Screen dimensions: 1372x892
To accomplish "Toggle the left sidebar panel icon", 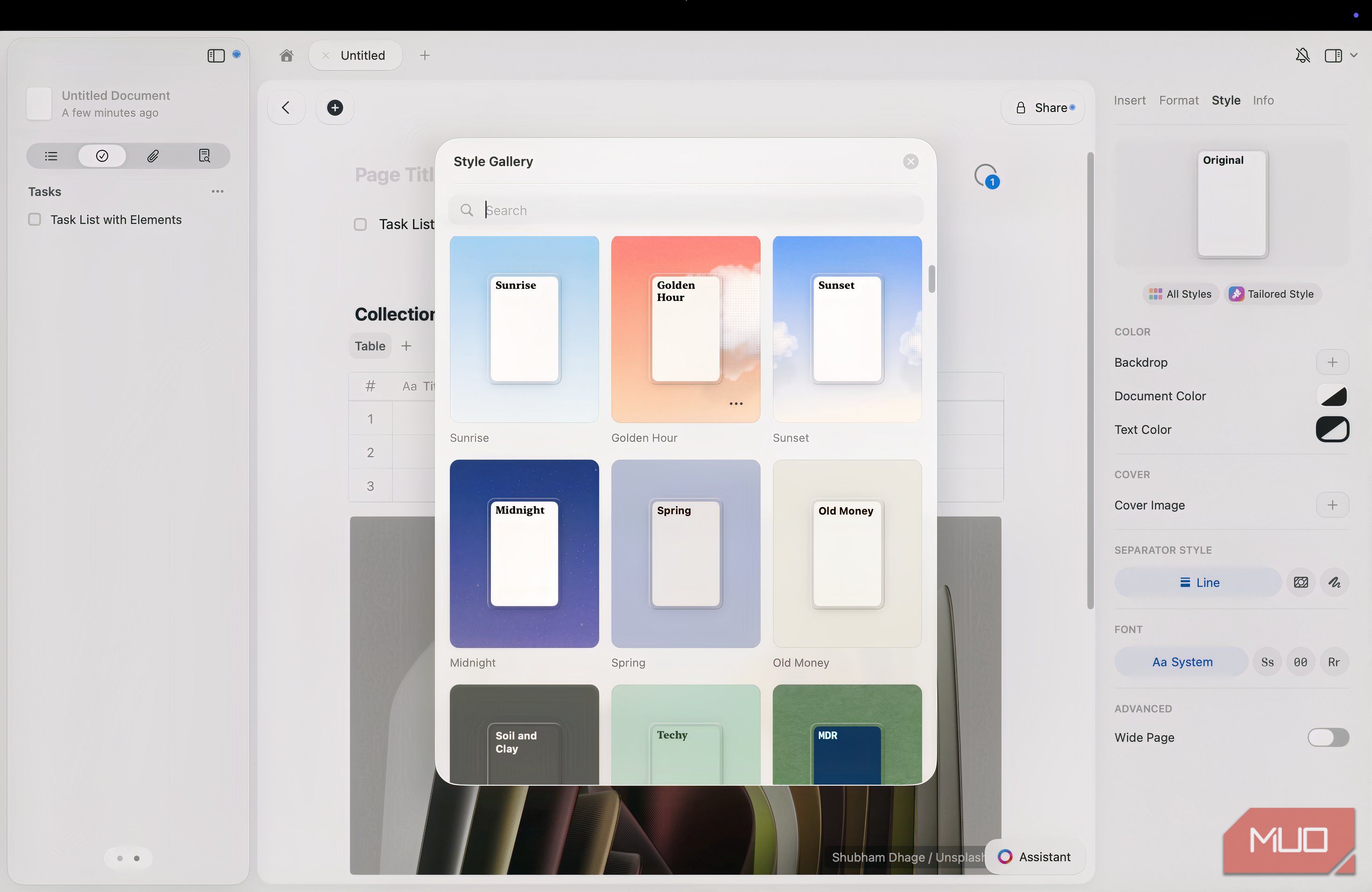I will coord(216,56).
